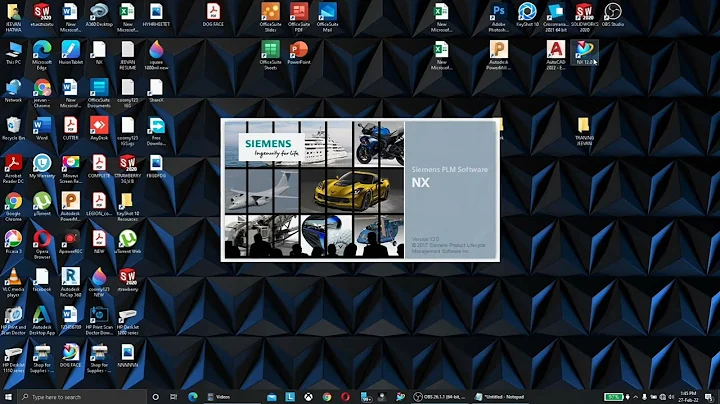Select the PowerPoint desktop shortcut
The width and height of the screenshot is (720, 404).
click(x=299, y=53)
